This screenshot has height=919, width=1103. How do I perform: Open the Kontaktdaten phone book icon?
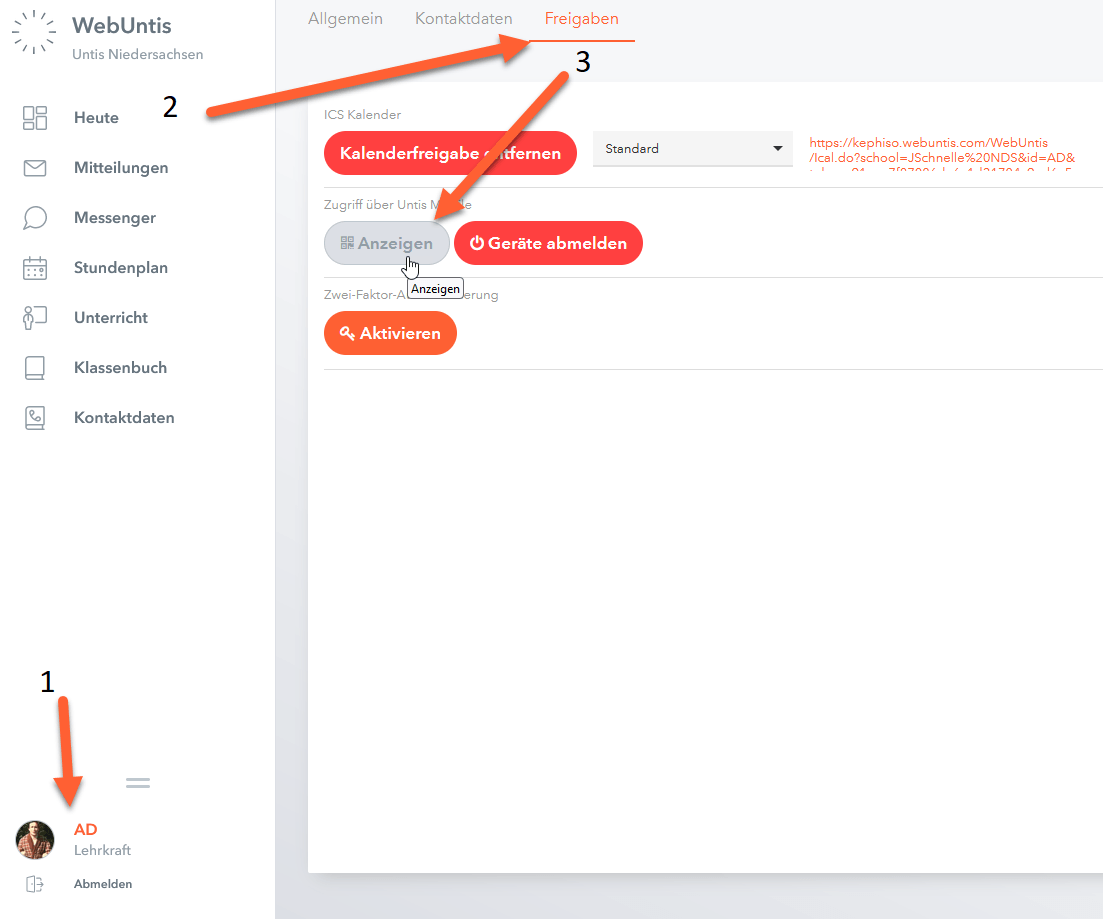point(34,417)
